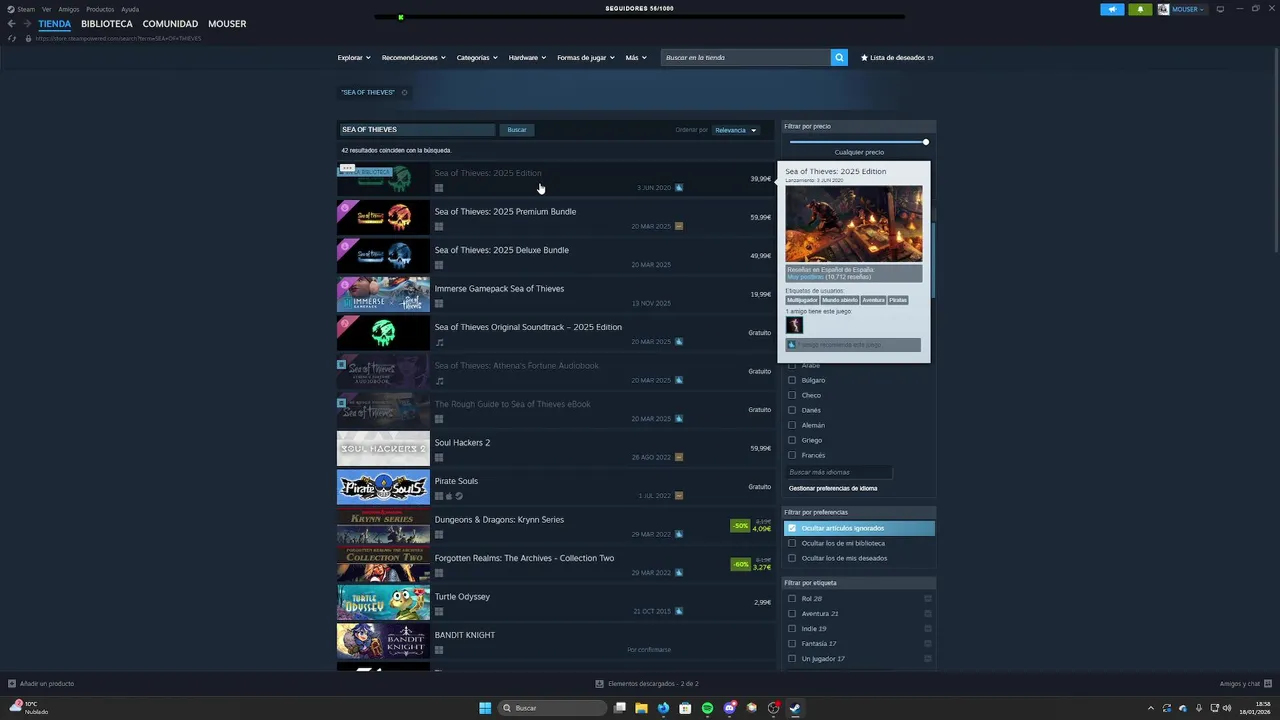This screenshot has height=720, width=1280.
Task: Tick the Griego language checkbox
Action: tap(792, 440)
